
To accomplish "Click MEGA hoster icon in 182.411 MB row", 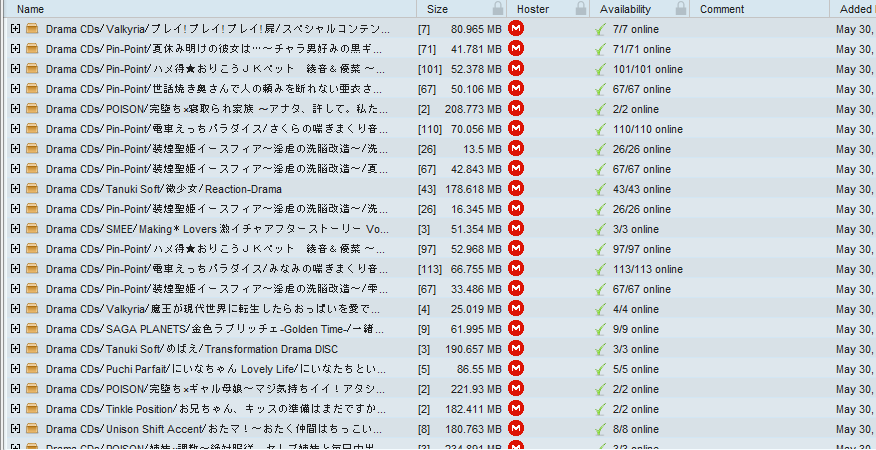I will point(516,409).
